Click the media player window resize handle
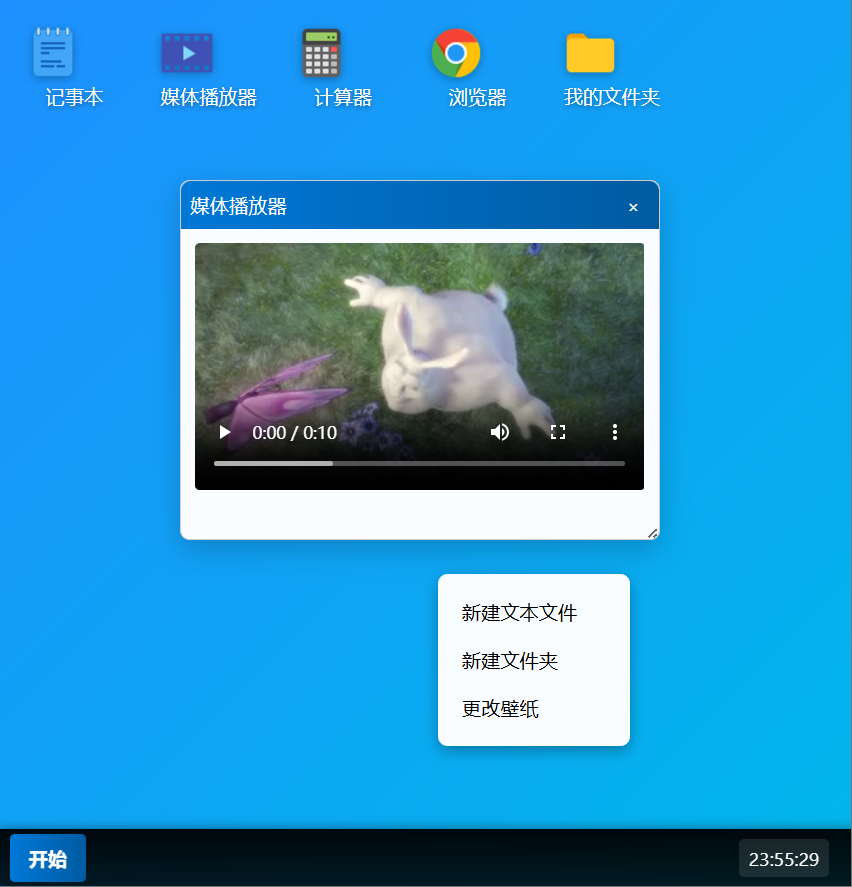The image size is (852, 887). 652,533
